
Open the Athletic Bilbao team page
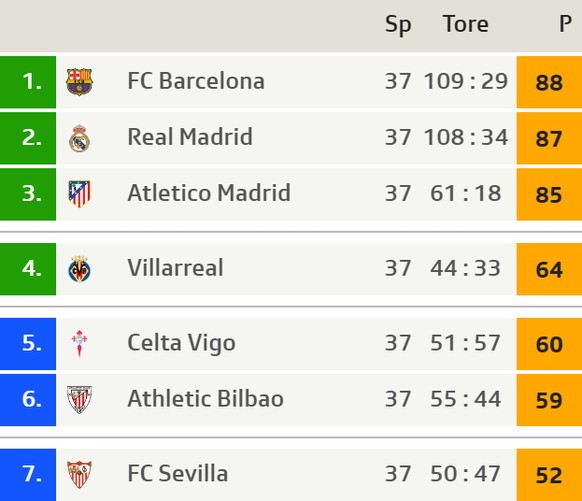[206, 399]
